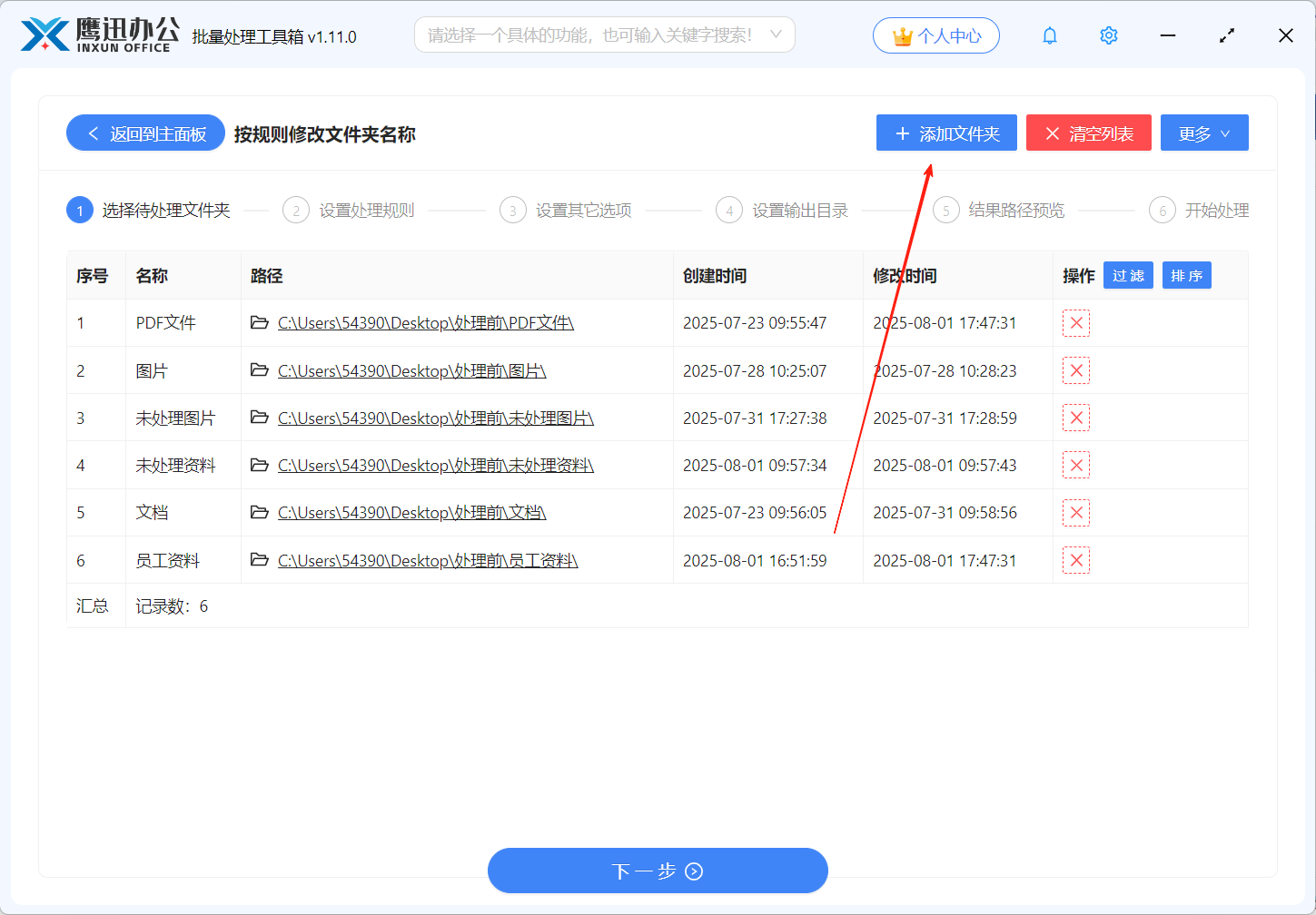Image resolution: width=1316 pixels, height=915 pixels.
Task: Click modified time 2025-07-31 09:58:56
Action: 945,513
